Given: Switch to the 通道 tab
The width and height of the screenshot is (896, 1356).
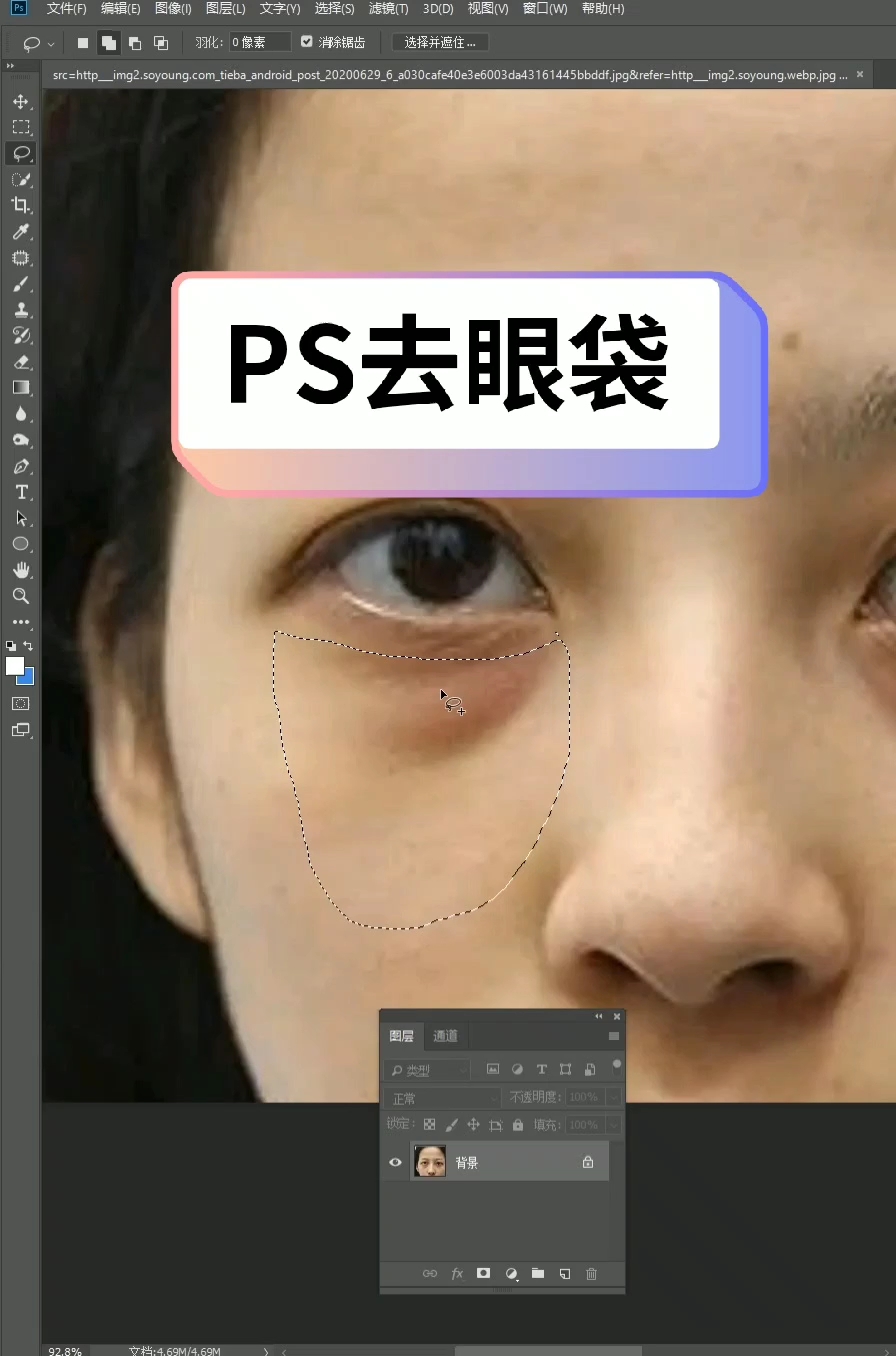Looking at the screenshot, I should point(446,1036).
